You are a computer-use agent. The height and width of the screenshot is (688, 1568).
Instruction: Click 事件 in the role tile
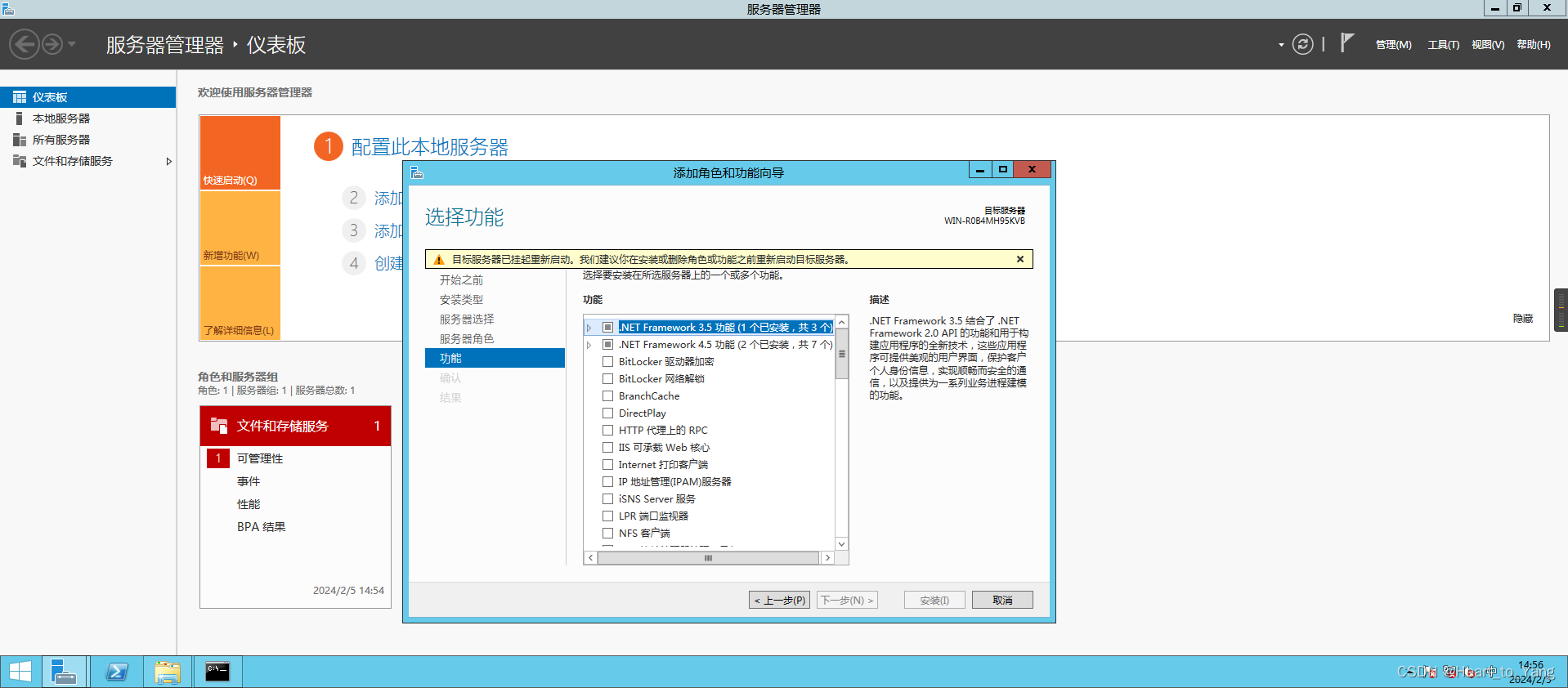[x=249, y=481]
